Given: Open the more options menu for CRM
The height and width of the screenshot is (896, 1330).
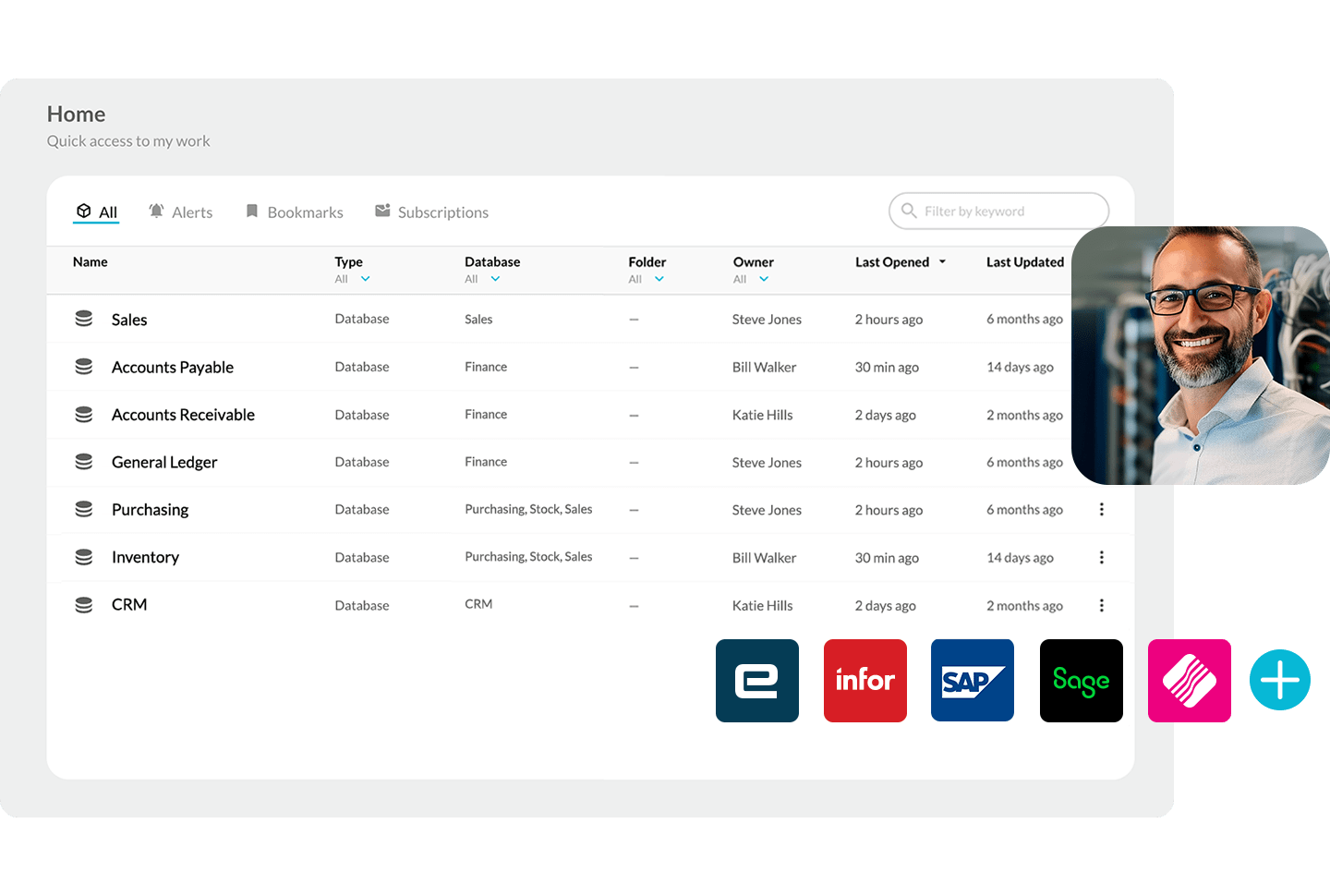Looking at the screenshot, I should pos(1102,606).
